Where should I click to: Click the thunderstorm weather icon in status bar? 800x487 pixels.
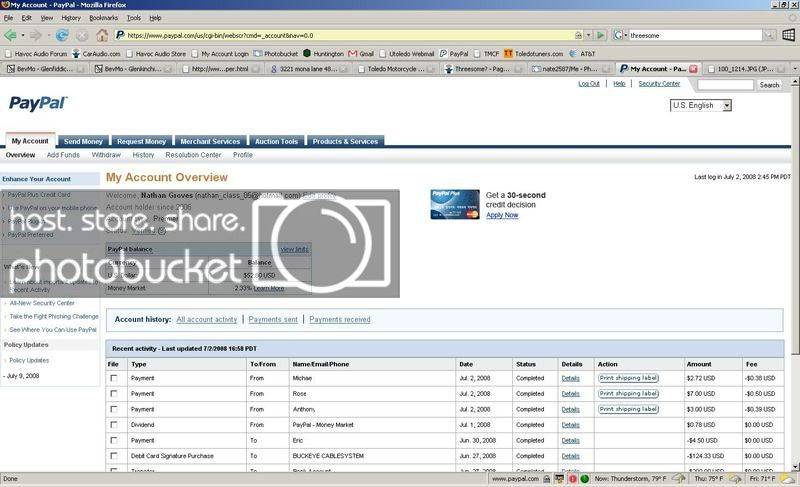click(679, 478)
